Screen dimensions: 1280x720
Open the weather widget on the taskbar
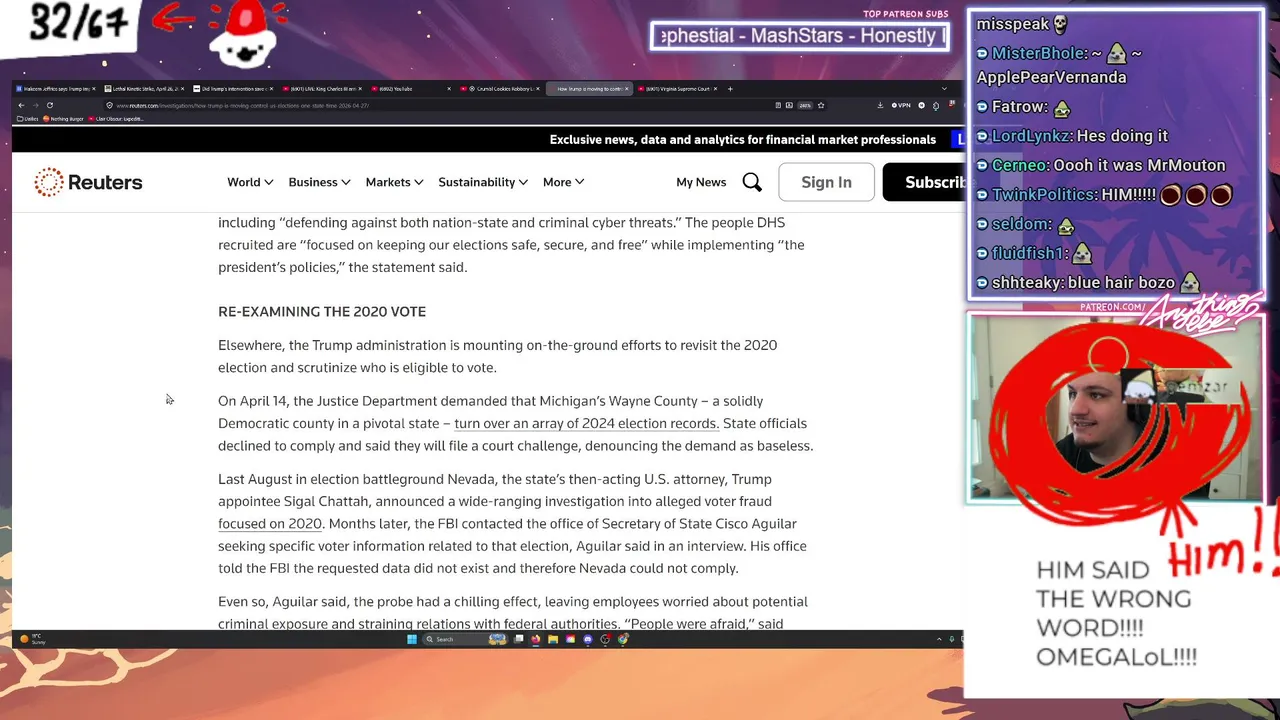(33, 639)
